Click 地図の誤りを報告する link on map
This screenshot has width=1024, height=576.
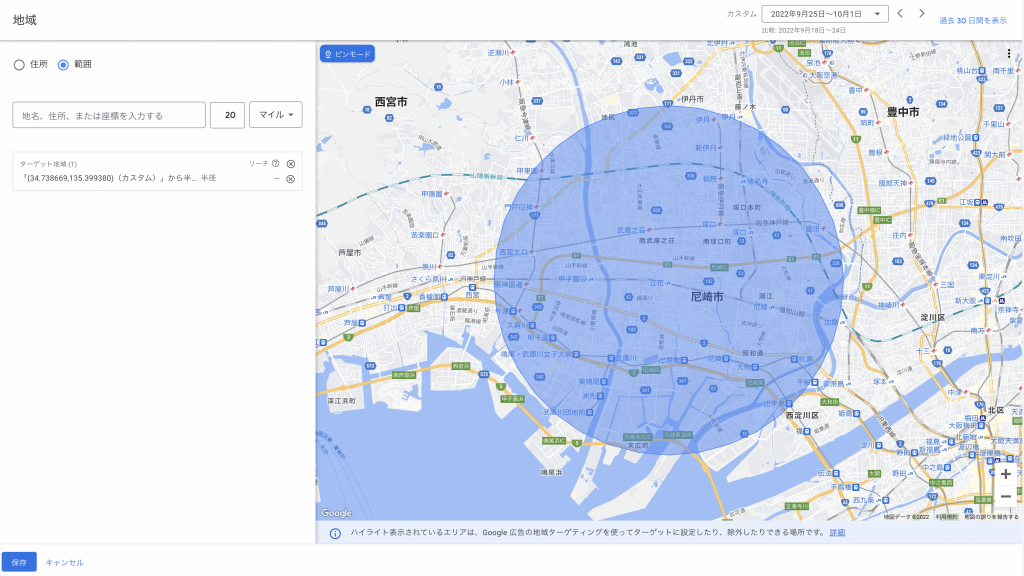(991, 517)
